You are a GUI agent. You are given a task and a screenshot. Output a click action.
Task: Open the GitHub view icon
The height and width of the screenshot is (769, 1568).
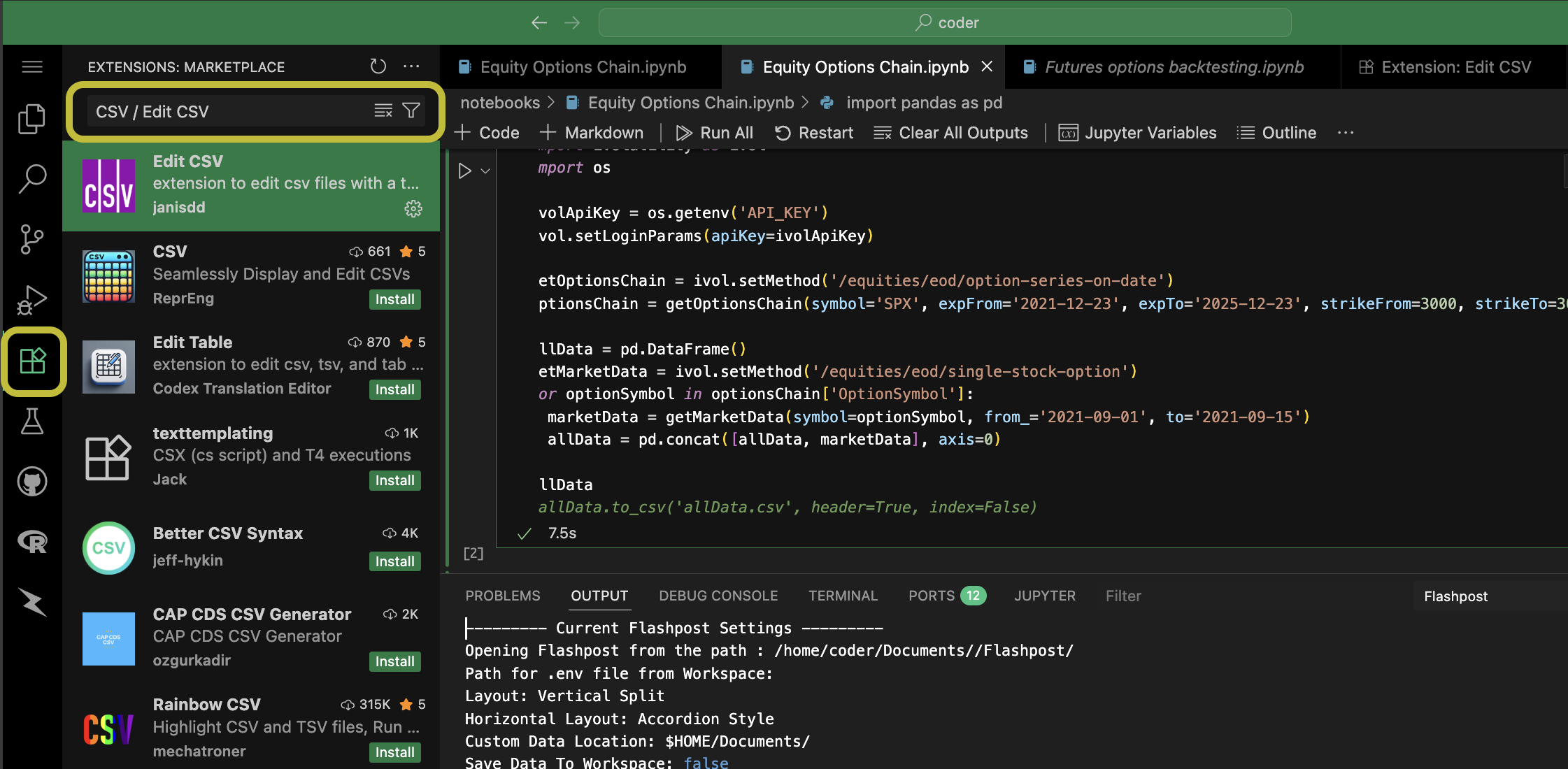(32, 482)
